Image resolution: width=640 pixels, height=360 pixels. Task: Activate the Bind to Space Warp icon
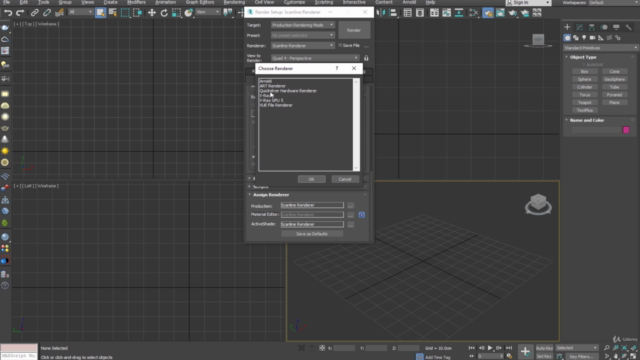pos(59,13)
